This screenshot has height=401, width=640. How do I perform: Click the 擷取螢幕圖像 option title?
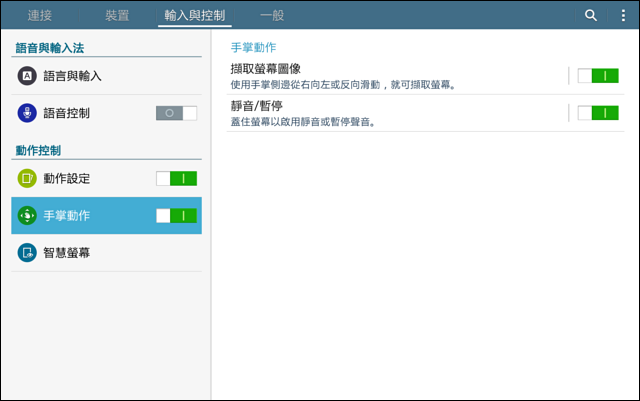266,69
